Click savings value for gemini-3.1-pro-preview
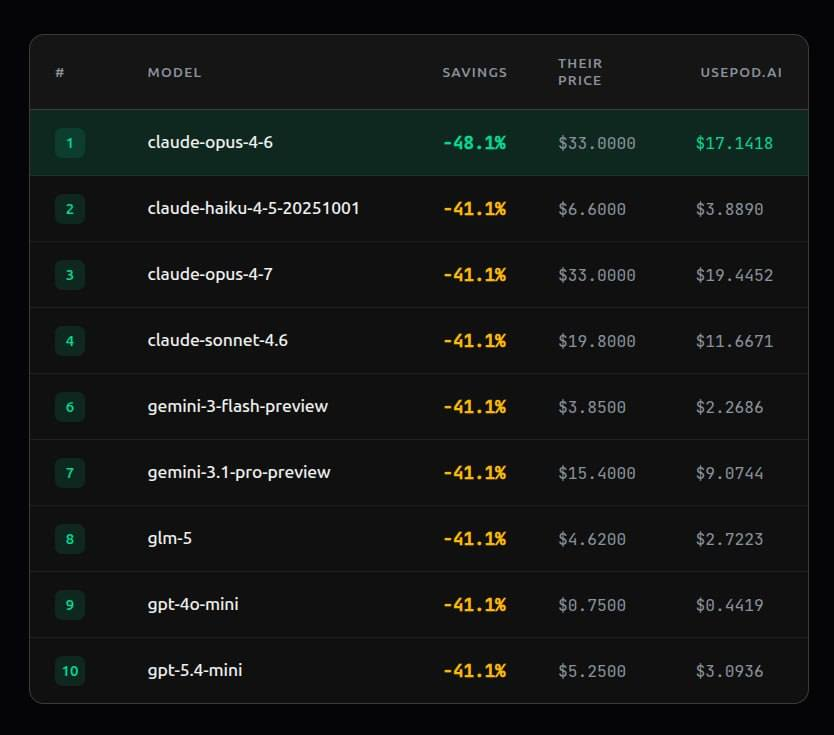Screen dimensions: 834x735 (474, 473)
